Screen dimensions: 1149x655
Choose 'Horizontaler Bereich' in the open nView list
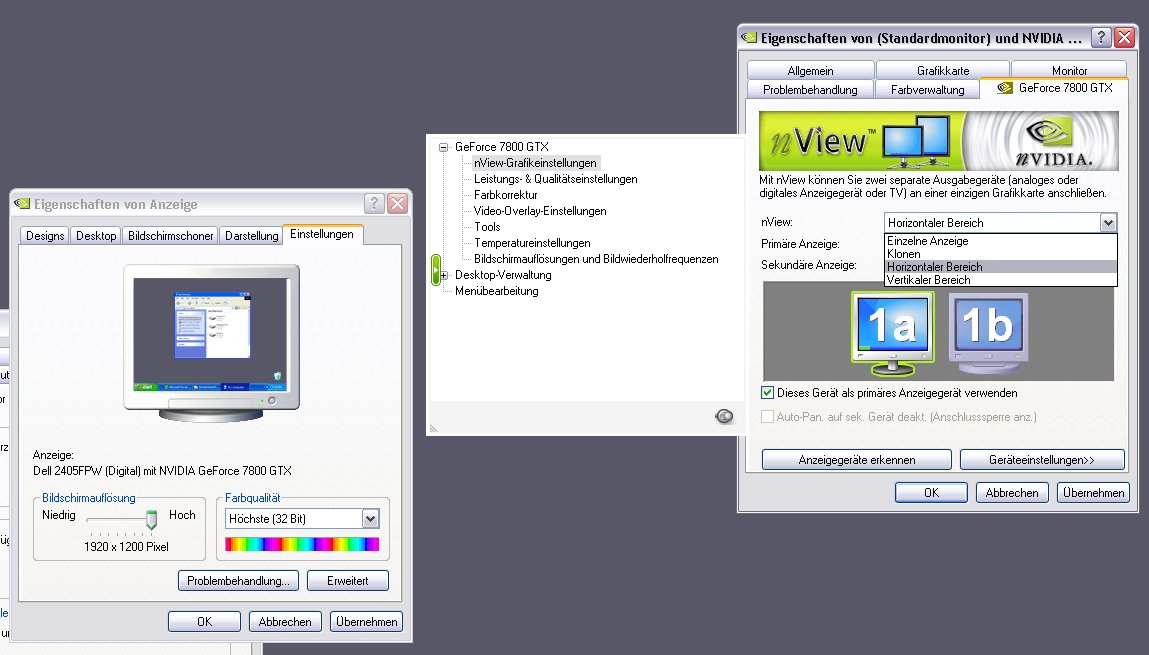pos(1001,267)
